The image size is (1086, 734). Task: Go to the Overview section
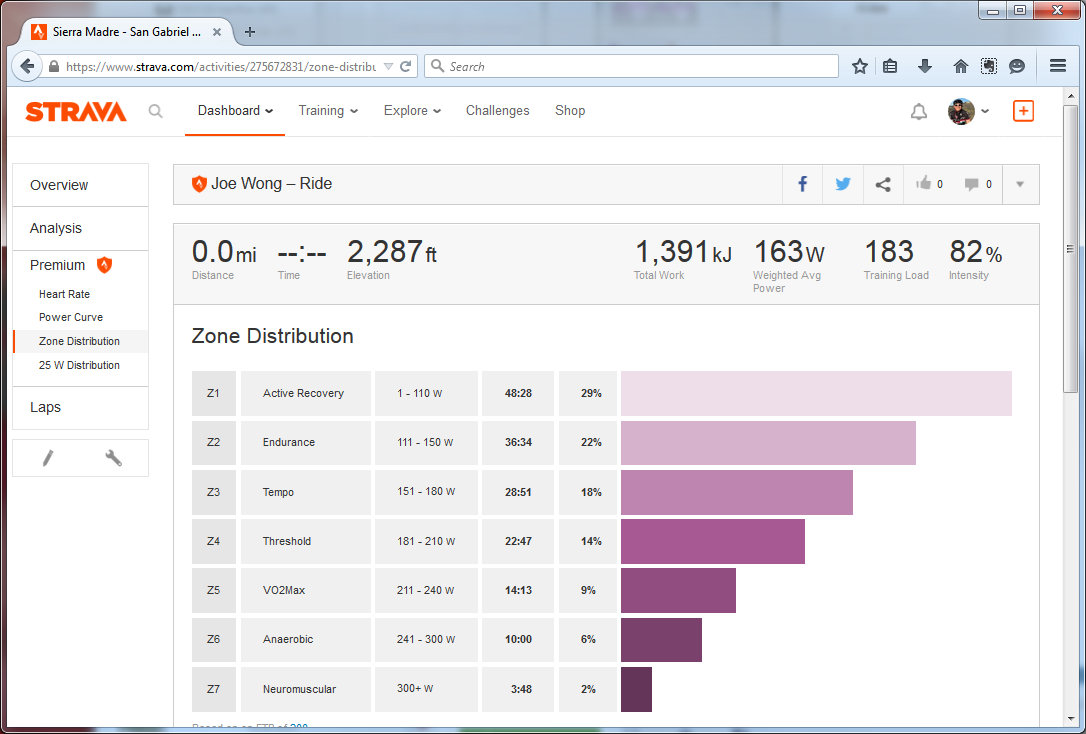tap(59, 185)
